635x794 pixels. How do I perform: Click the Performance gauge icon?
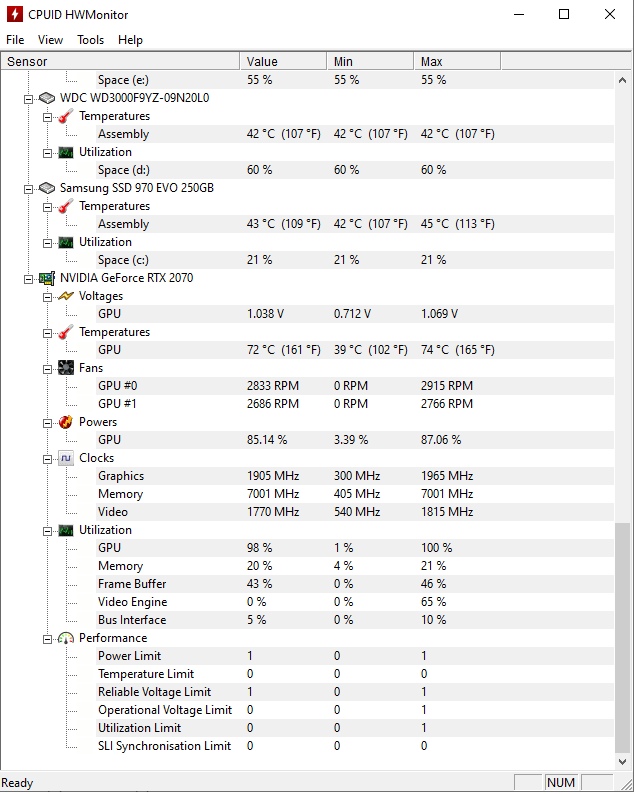(x=66, y=638)
